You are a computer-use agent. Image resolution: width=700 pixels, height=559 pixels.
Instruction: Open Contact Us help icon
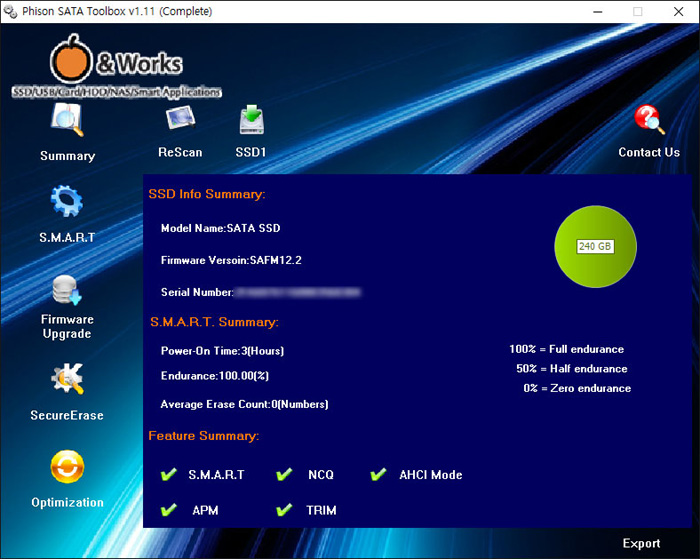pyautogui.click(x=649, y=119)
